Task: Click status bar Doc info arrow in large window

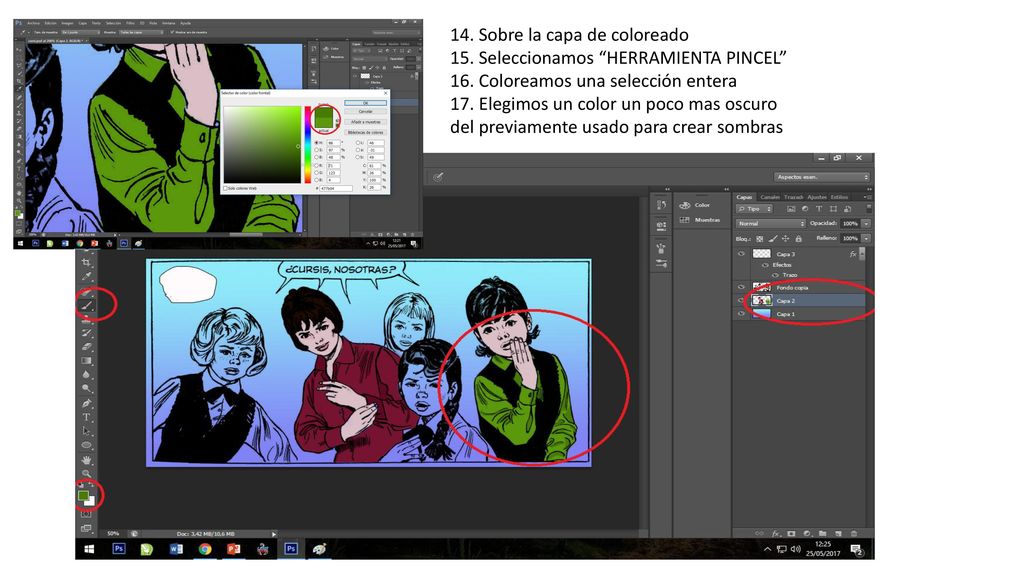Action: [x=274, y=534]
